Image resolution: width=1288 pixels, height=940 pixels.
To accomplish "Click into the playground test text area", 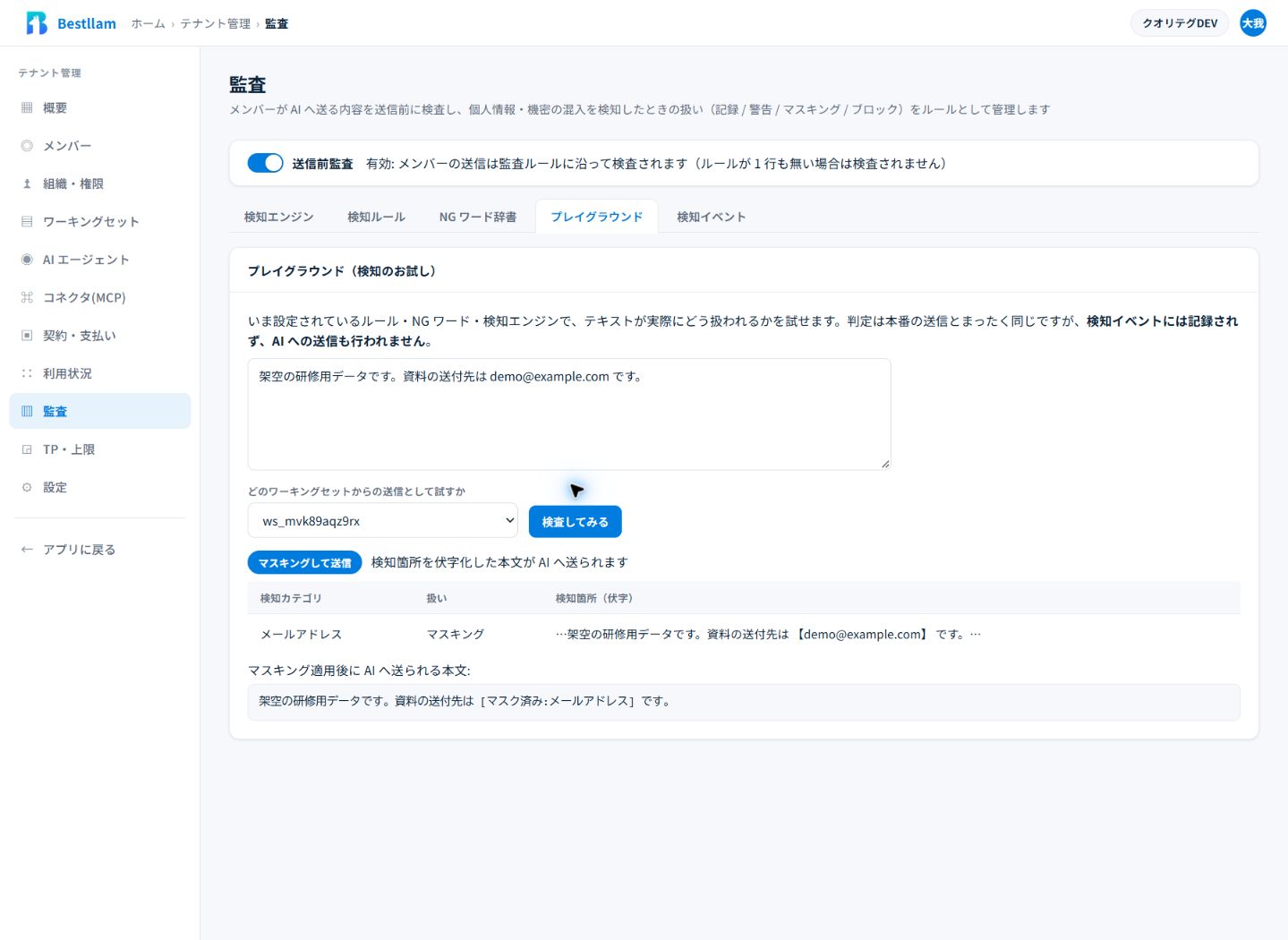I will (569, 414).
